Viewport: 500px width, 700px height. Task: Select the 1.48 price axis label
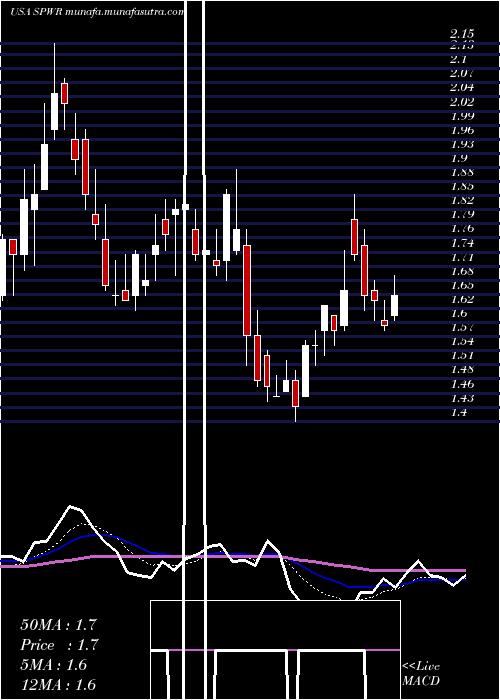[x=462, y=369]
